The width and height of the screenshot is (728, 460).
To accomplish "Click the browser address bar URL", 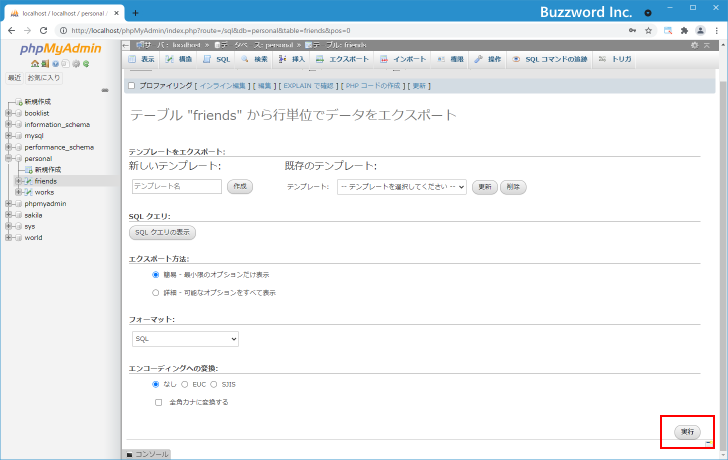I will tap(211, 31).
